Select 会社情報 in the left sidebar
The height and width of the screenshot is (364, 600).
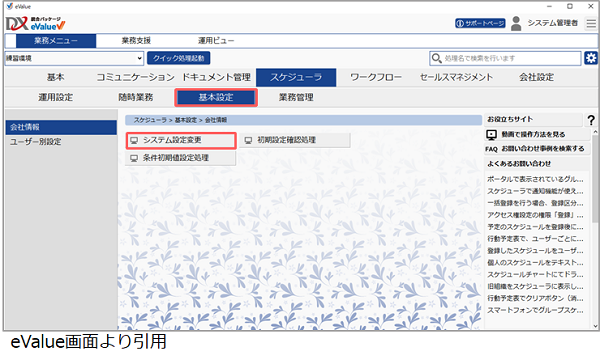tap(61, 127)
